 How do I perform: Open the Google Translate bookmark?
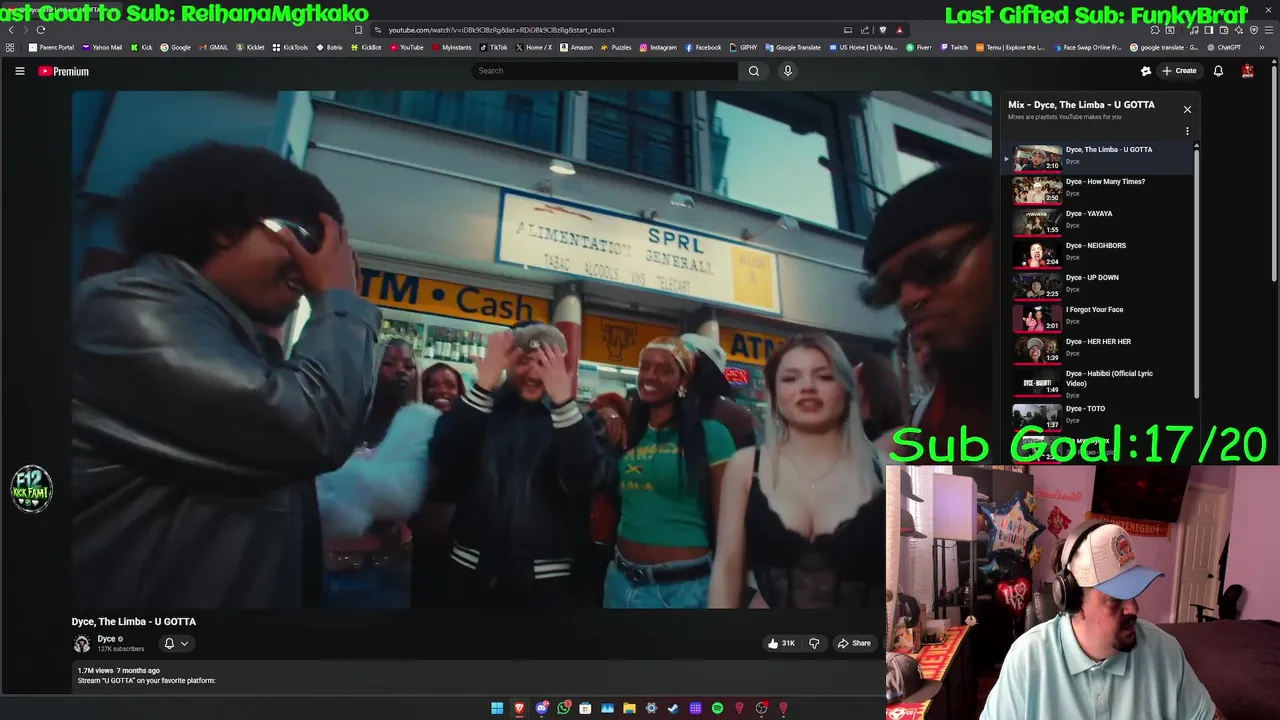click(793, 47)
